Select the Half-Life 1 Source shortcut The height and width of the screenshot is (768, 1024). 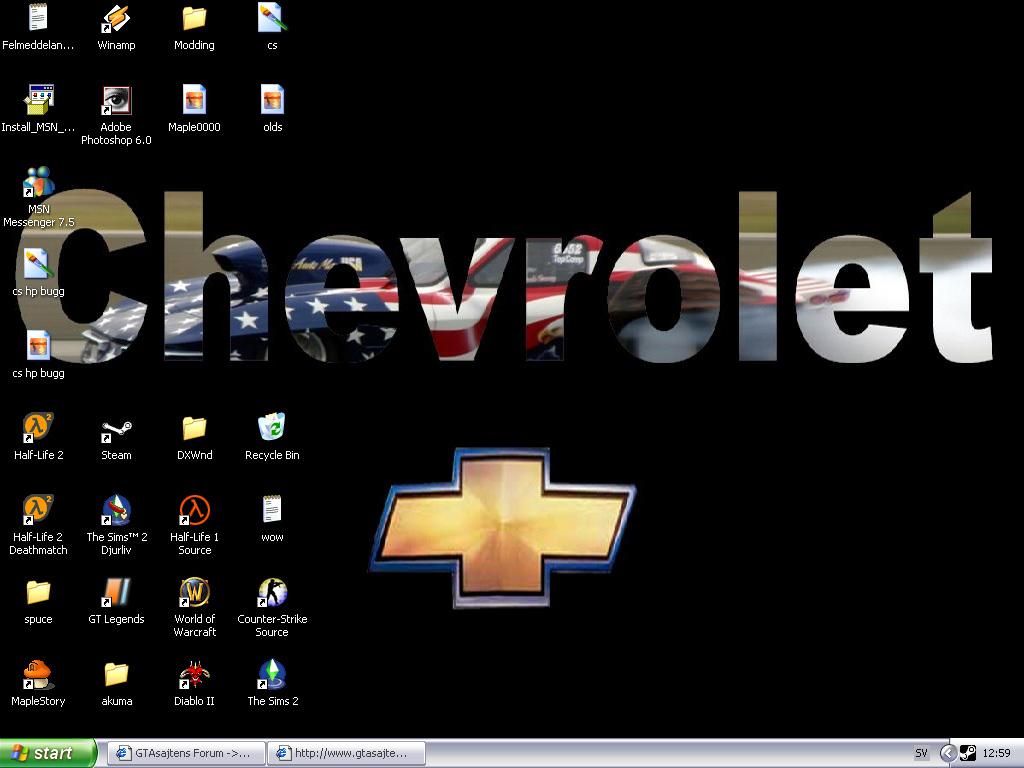194,510
